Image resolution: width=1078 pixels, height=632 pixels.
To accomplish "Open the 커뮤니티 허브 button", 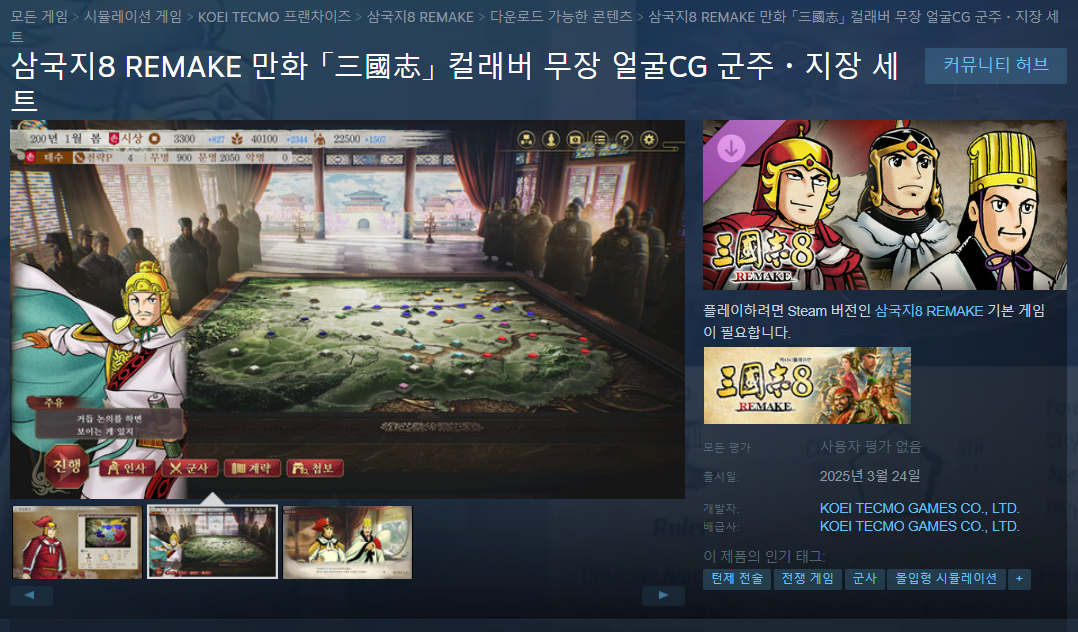I will [996, 65].
